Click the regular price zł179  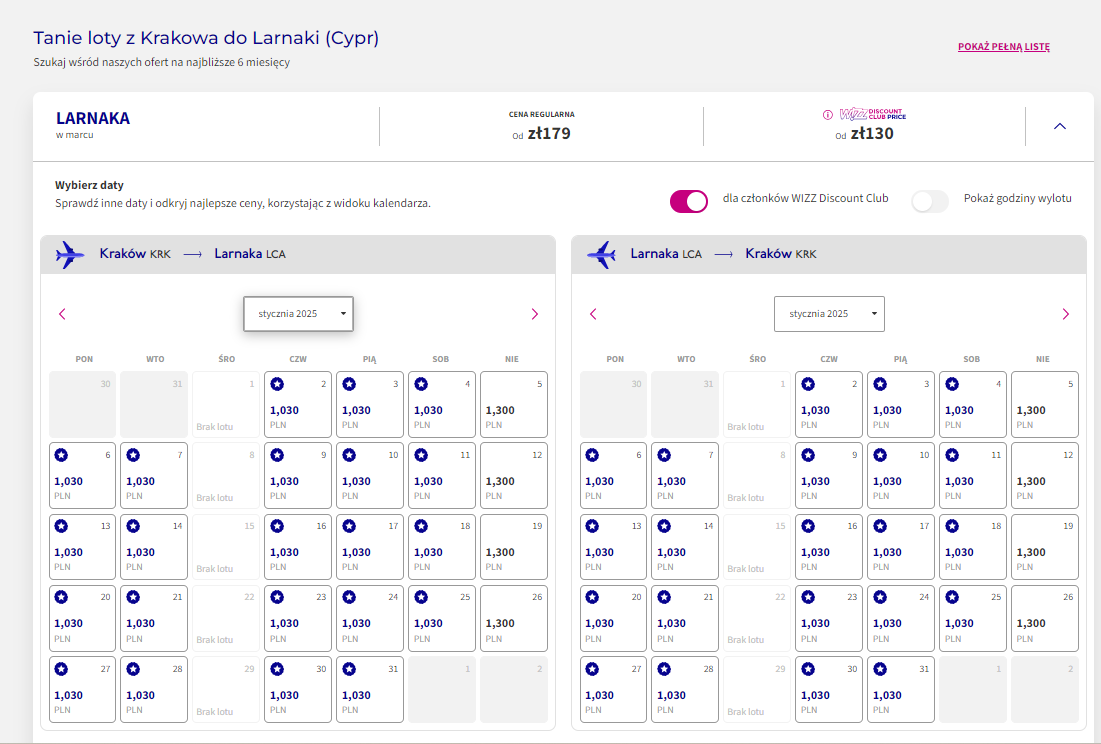[549, 133]
